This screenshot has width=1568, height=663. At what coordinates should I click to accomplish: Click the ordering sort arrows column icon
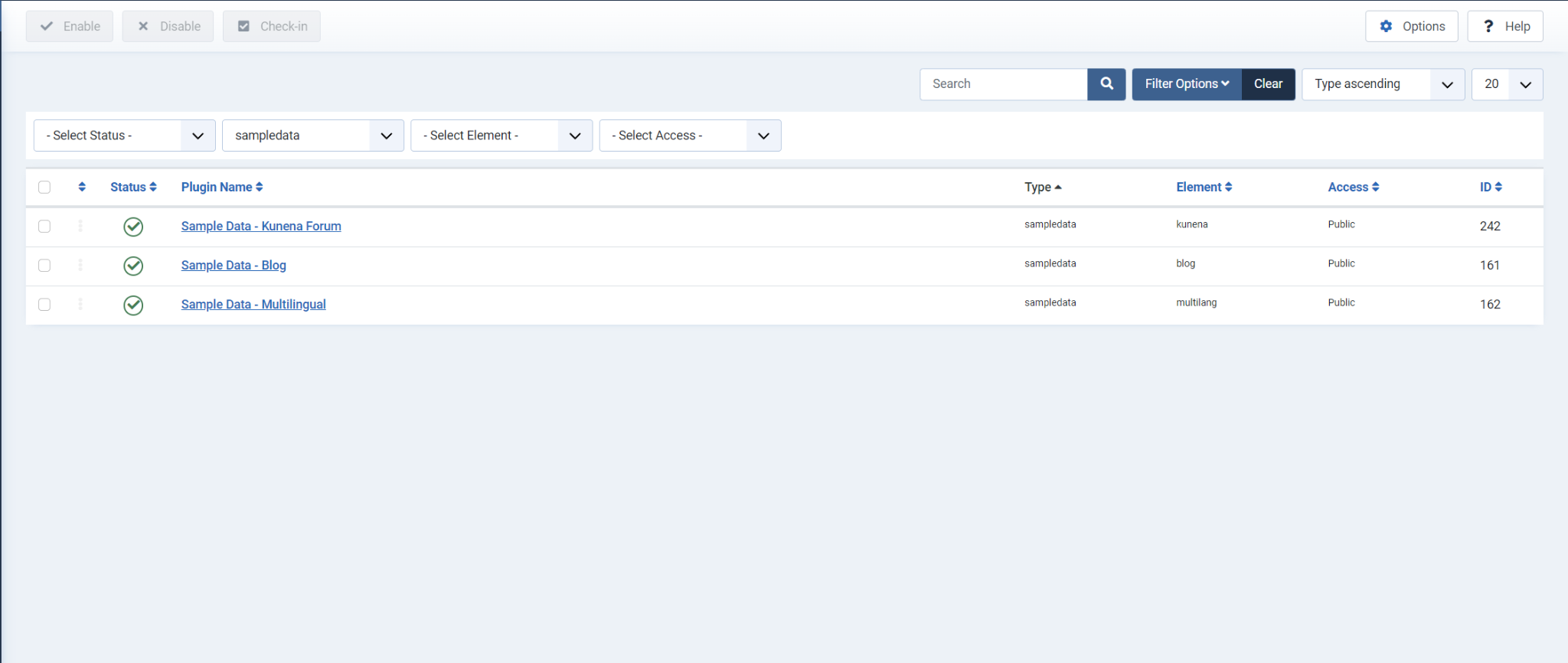click(82, 188)
